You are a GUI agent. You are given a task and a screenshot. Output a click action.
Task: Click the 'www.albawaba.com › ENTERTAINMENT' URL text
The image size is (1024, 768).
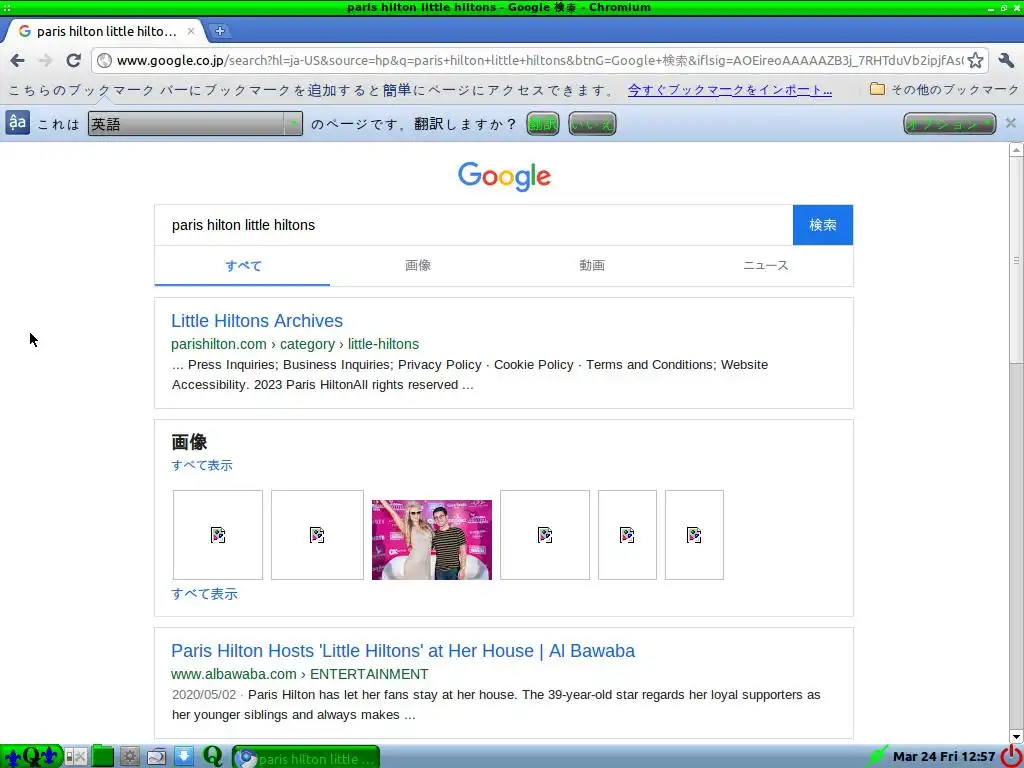coord(300,673)
